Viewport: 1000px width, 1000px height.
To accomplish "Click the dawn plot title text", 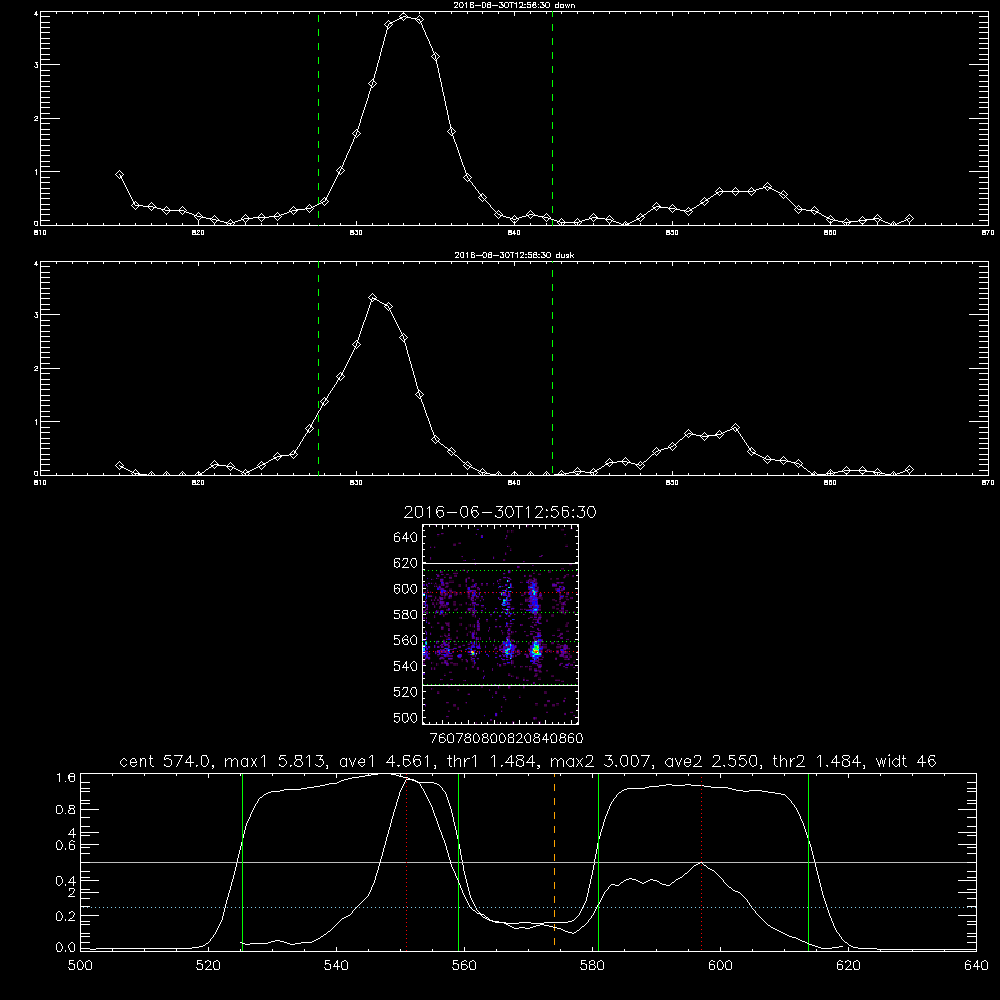I will [x=514, y=5].
